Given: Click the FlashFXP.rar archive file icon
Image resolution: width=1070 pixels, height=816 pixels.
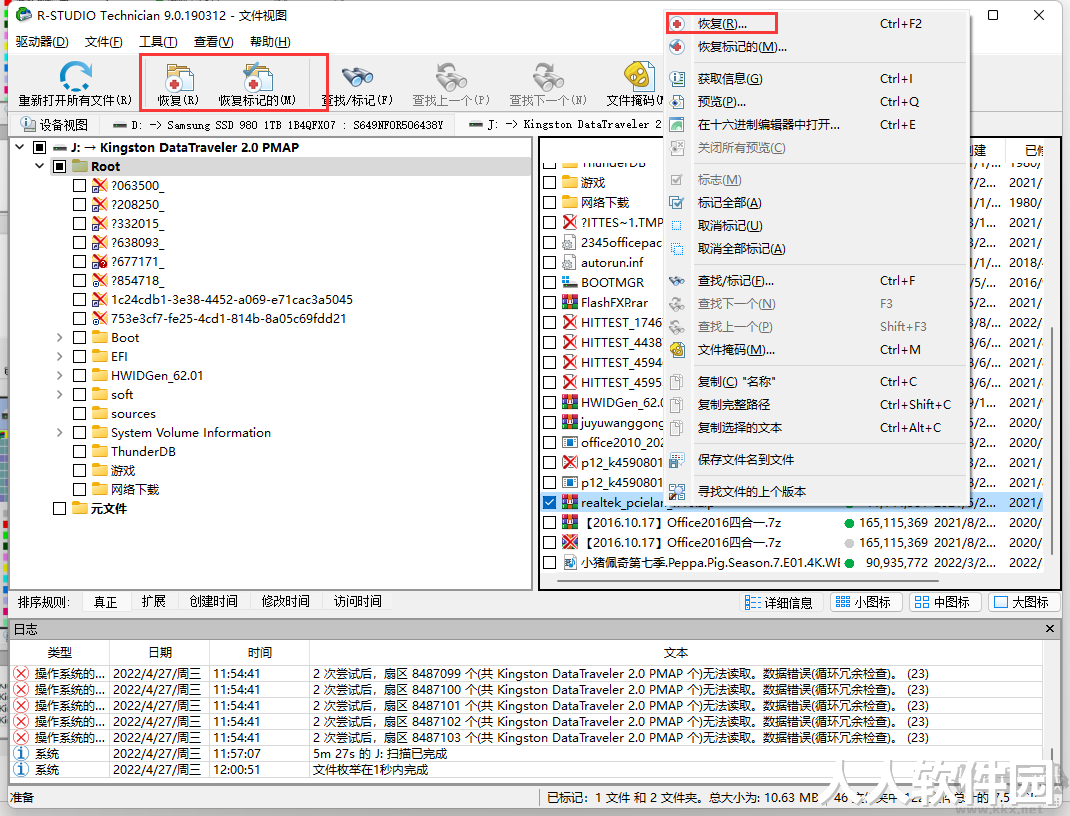Looking at the screenshot, I should (570, 302).
